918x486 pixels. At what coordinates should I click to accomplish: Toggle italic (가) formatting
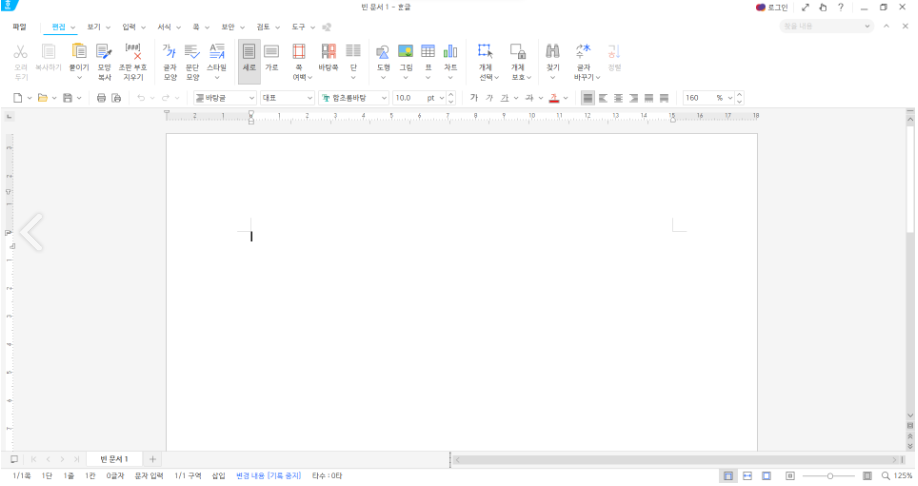(489, 98)
